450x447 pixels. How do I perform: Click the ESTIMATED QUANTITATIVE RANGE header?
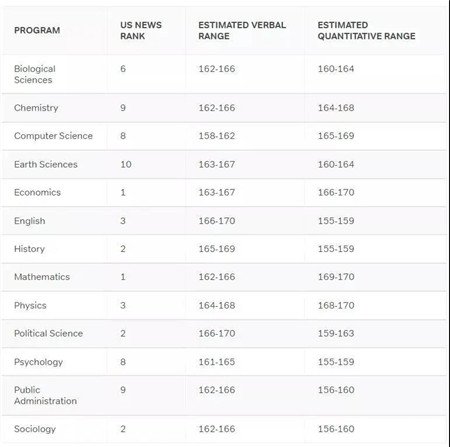[x=366, y=30]
